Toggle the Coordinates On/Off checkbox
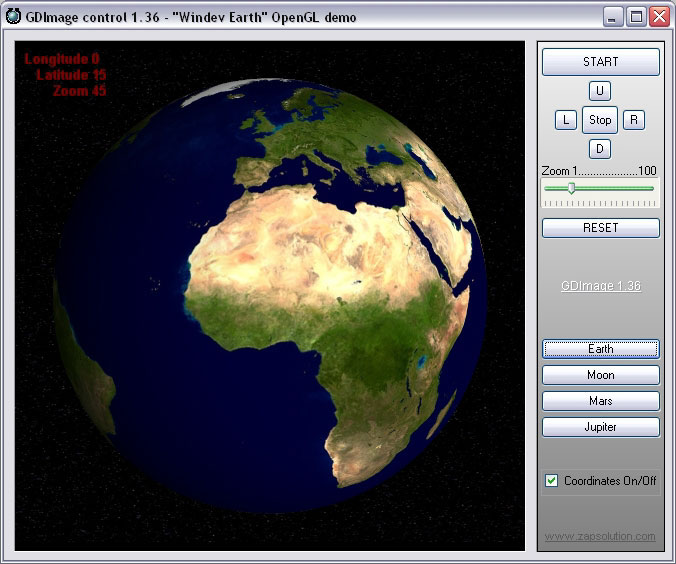The image size is (676, 564). 551,481
